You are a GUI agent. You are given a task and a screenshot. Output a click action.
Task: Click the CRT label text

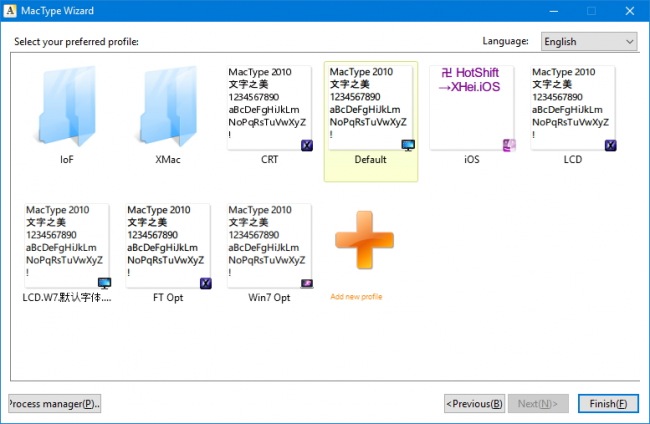(x=269, y=160)
